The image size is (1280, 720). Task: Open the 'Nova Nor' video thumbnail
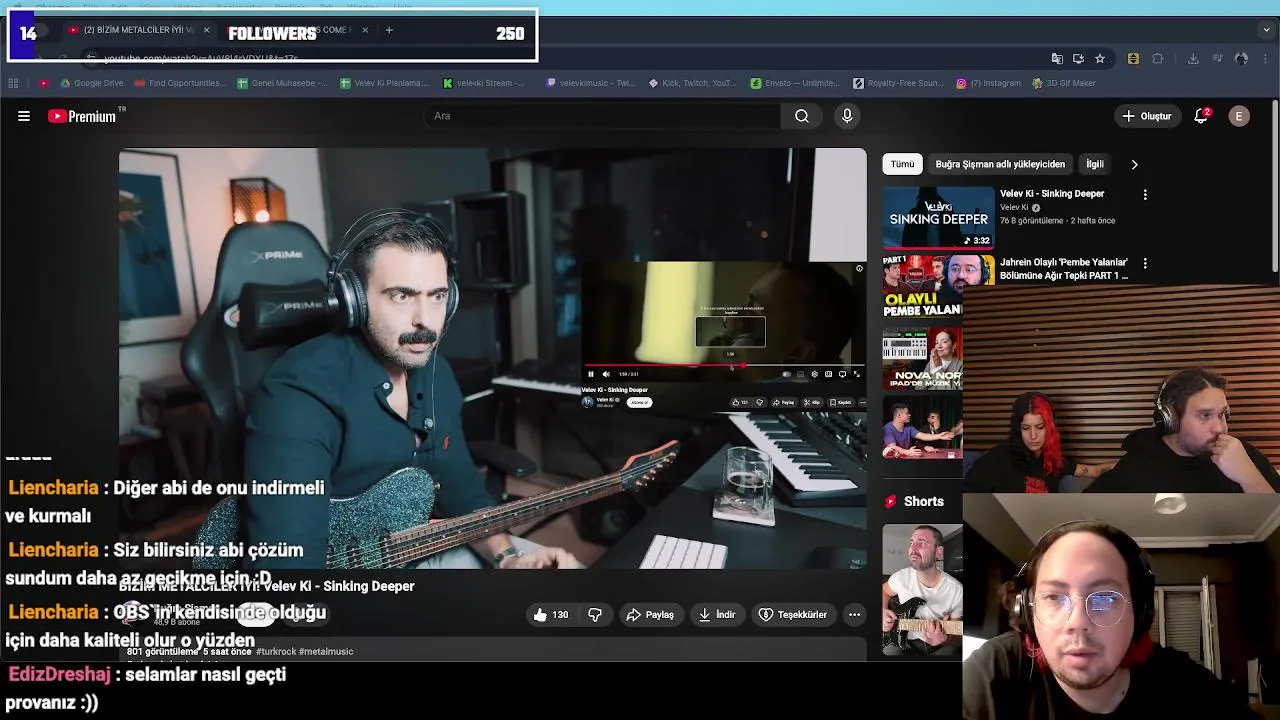click(x=922, y=357)
